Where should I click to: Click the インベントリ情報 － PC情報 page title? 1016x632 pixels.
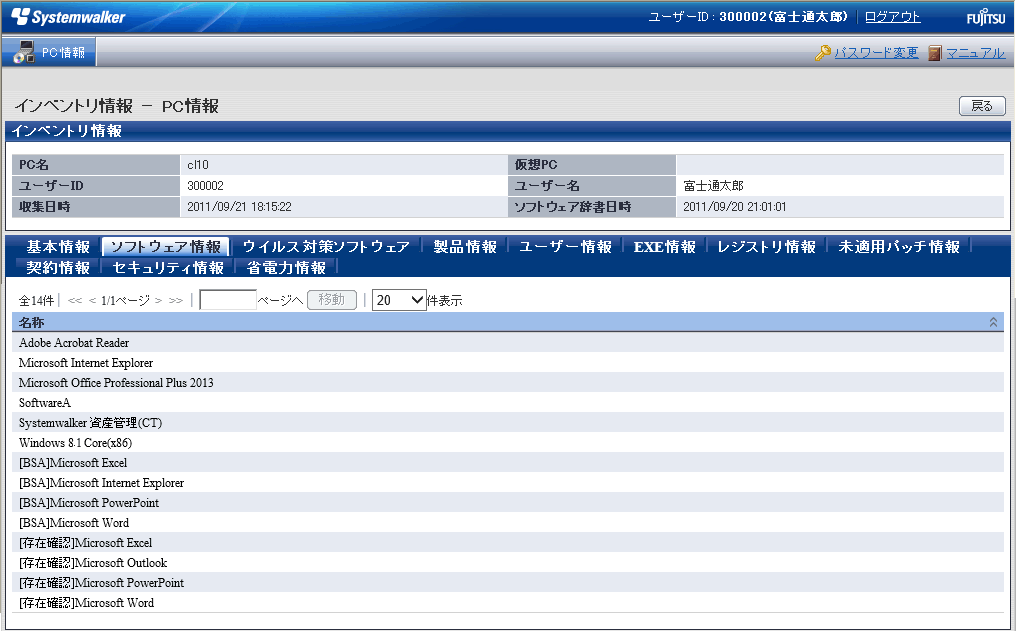(117, 106)
